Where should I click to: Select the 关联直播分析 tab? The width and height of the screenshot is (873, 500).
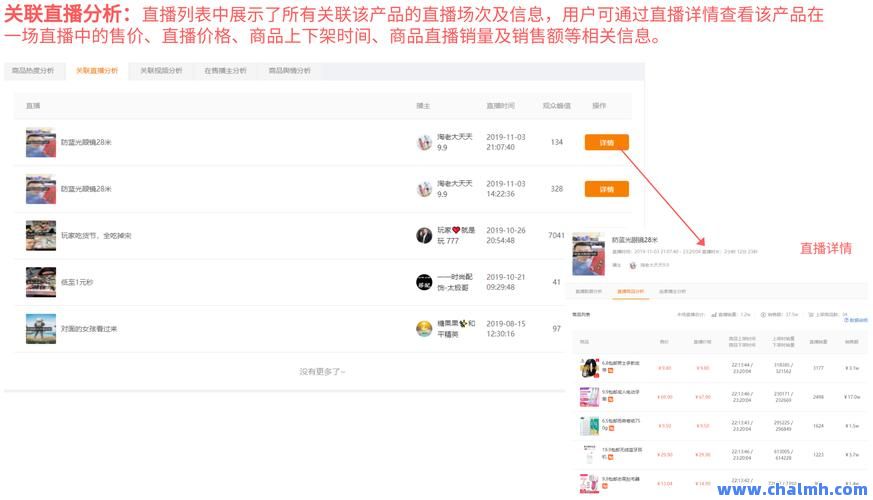pyautogui.click(x=97, y=71)
